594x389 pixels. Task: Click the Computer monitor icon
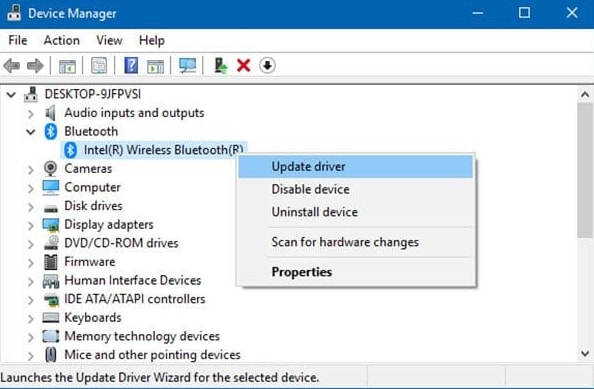point(51,187)
